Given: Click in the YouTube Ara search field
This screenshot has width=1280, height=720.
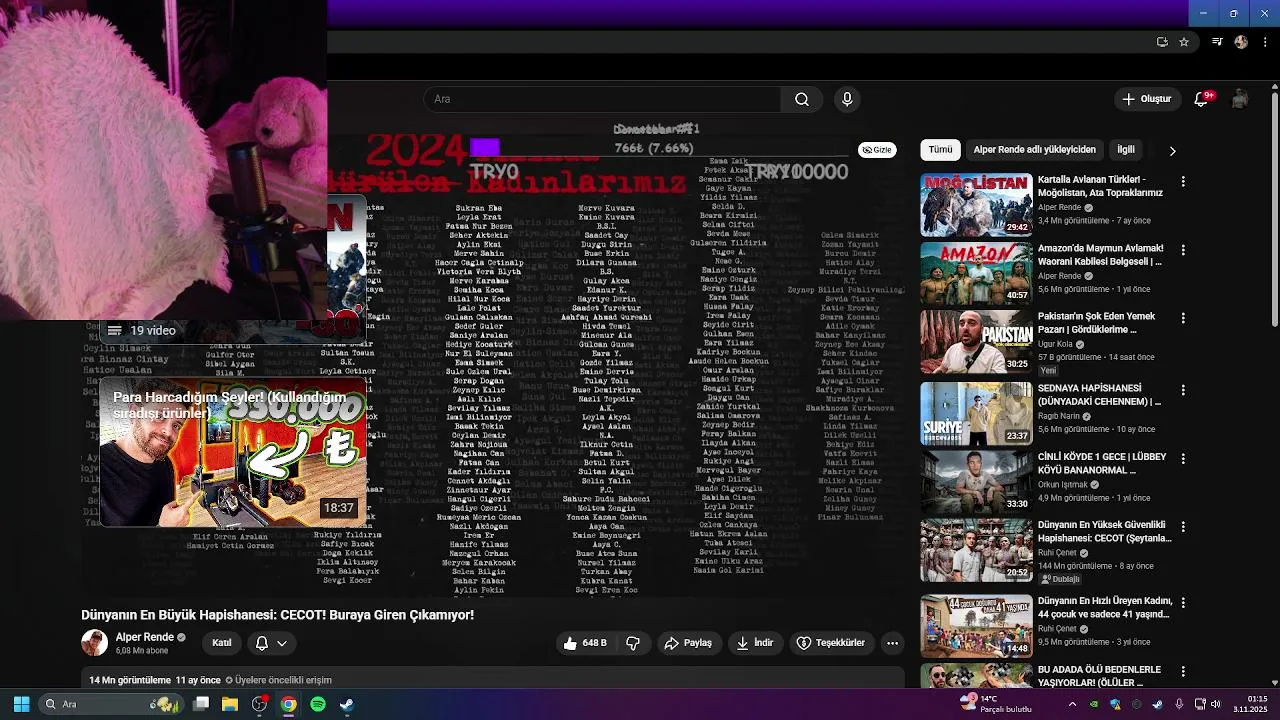Looking at the screenshot, I should pyautogui.click(x=602, y=99).
